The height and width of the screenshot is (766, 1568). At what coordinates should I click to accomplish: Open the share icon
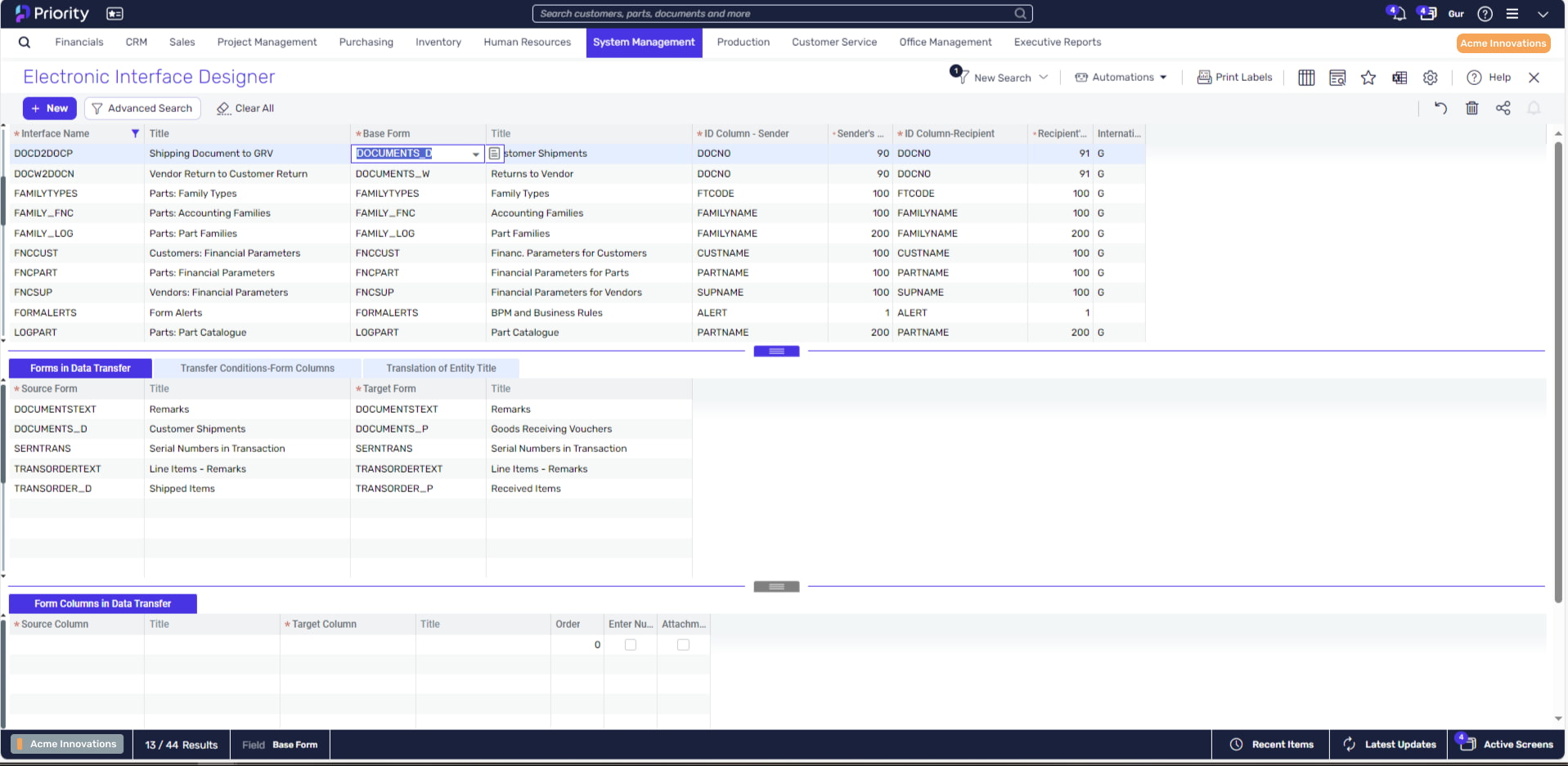tap(1503, 108)
